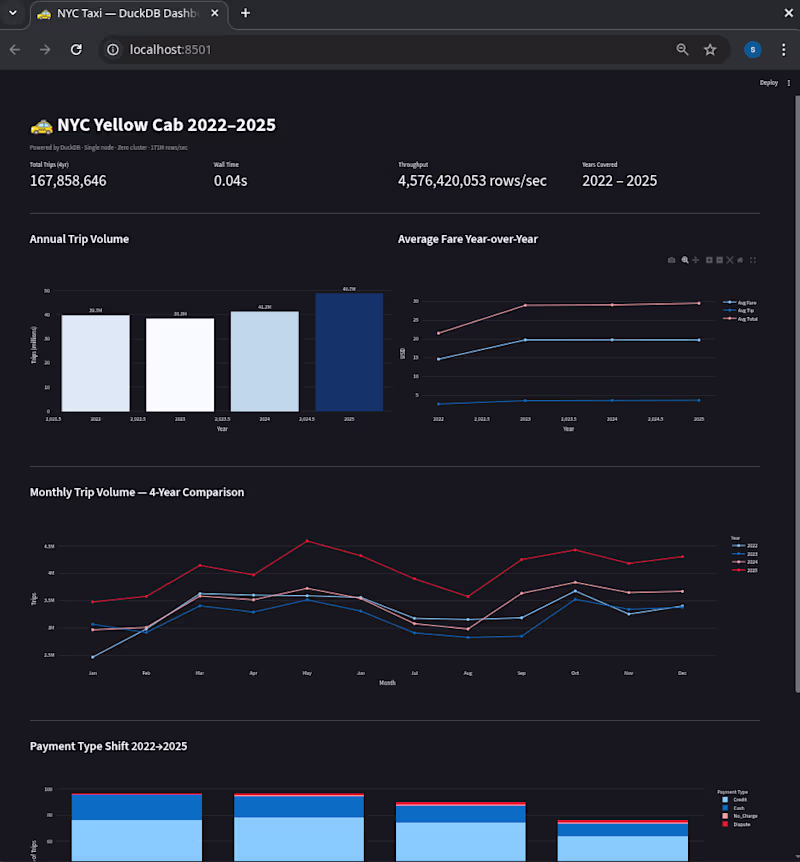Click the 4,576,420,053 rows/sec throughput value
Viewport: 800px width, 862px height.
pyautogui.click(x=472, y=181)
